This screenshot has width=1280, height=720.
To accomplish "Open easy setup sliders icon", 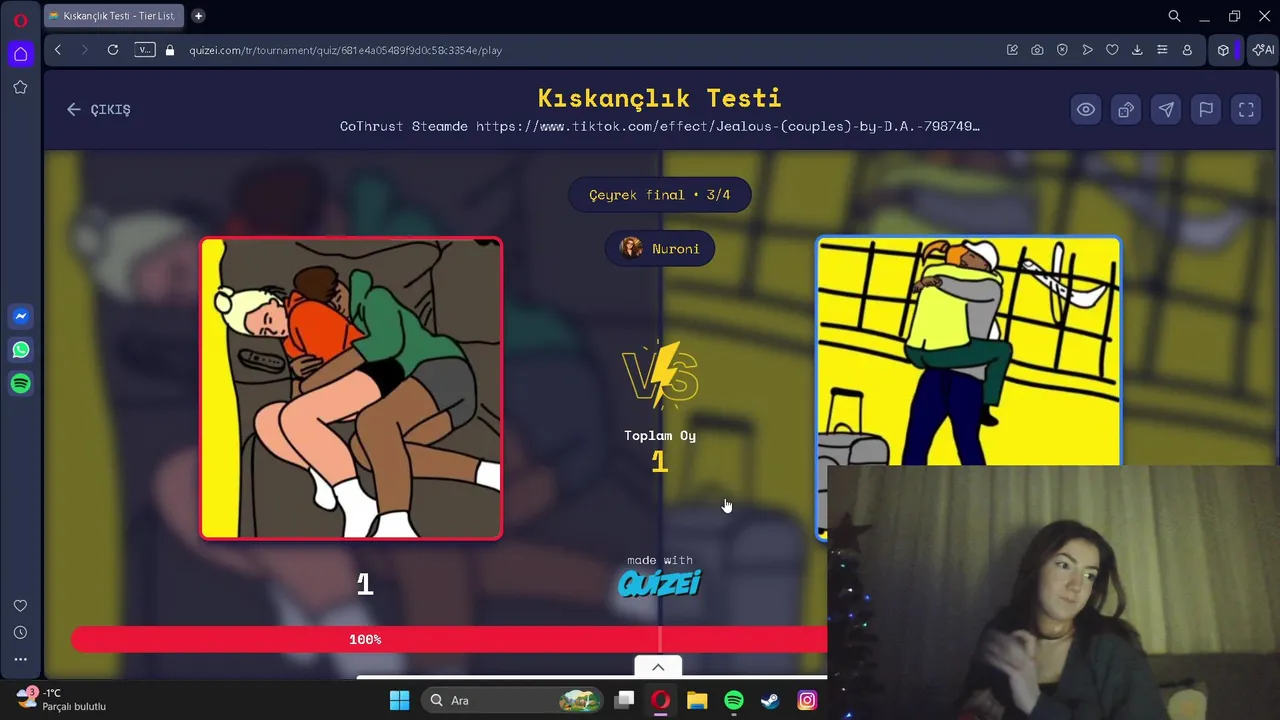I will pyautogui.click(x=1162, y=50).
